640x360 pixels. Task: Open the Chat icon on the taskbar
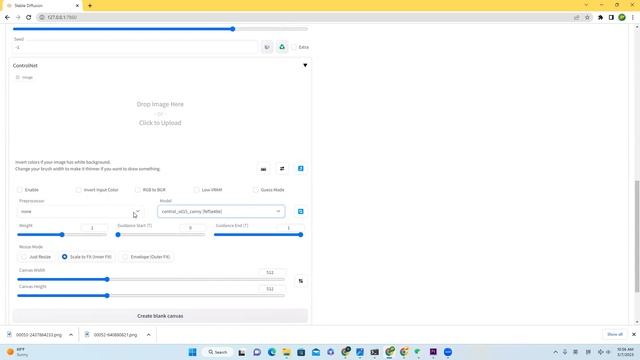pyautogui.click(x=257, y=352)
